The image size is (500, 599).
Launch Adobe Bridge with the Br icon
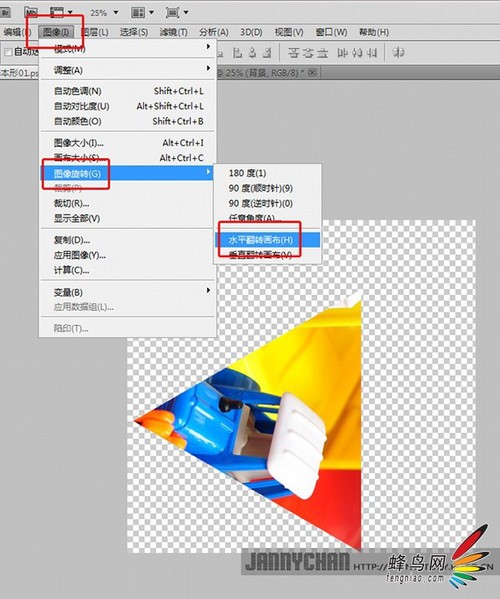pos(5,12)
